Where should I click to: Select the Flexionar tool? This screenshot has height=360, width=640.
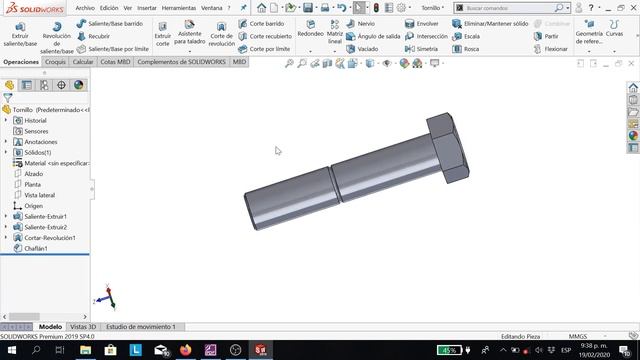551,49
